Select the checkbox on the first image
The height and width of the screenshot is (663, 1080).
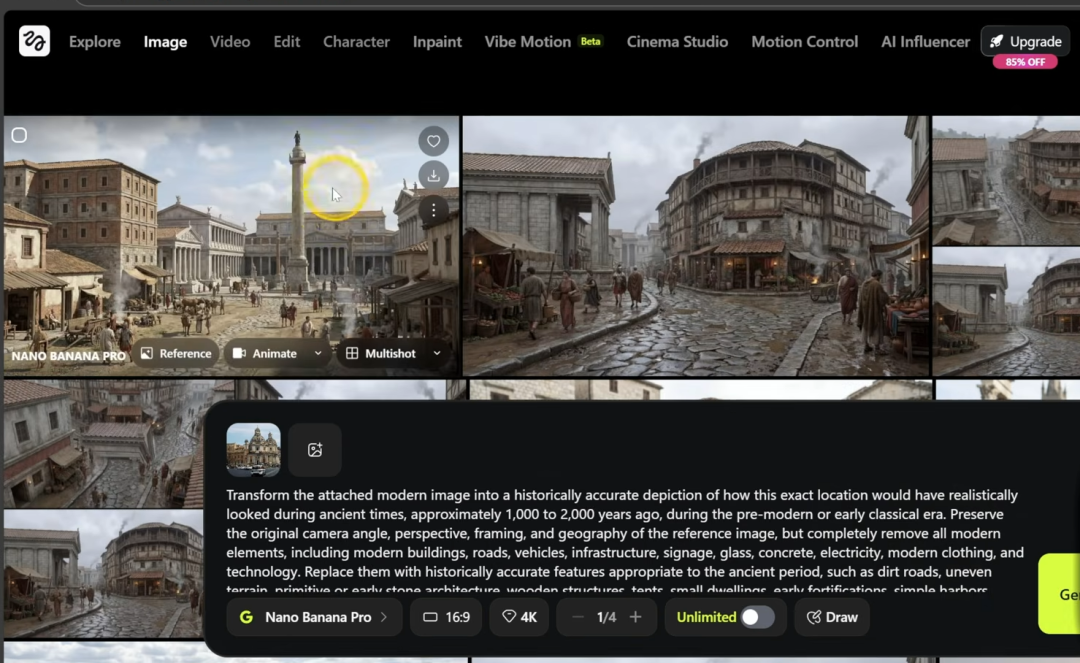coord(19,135)
